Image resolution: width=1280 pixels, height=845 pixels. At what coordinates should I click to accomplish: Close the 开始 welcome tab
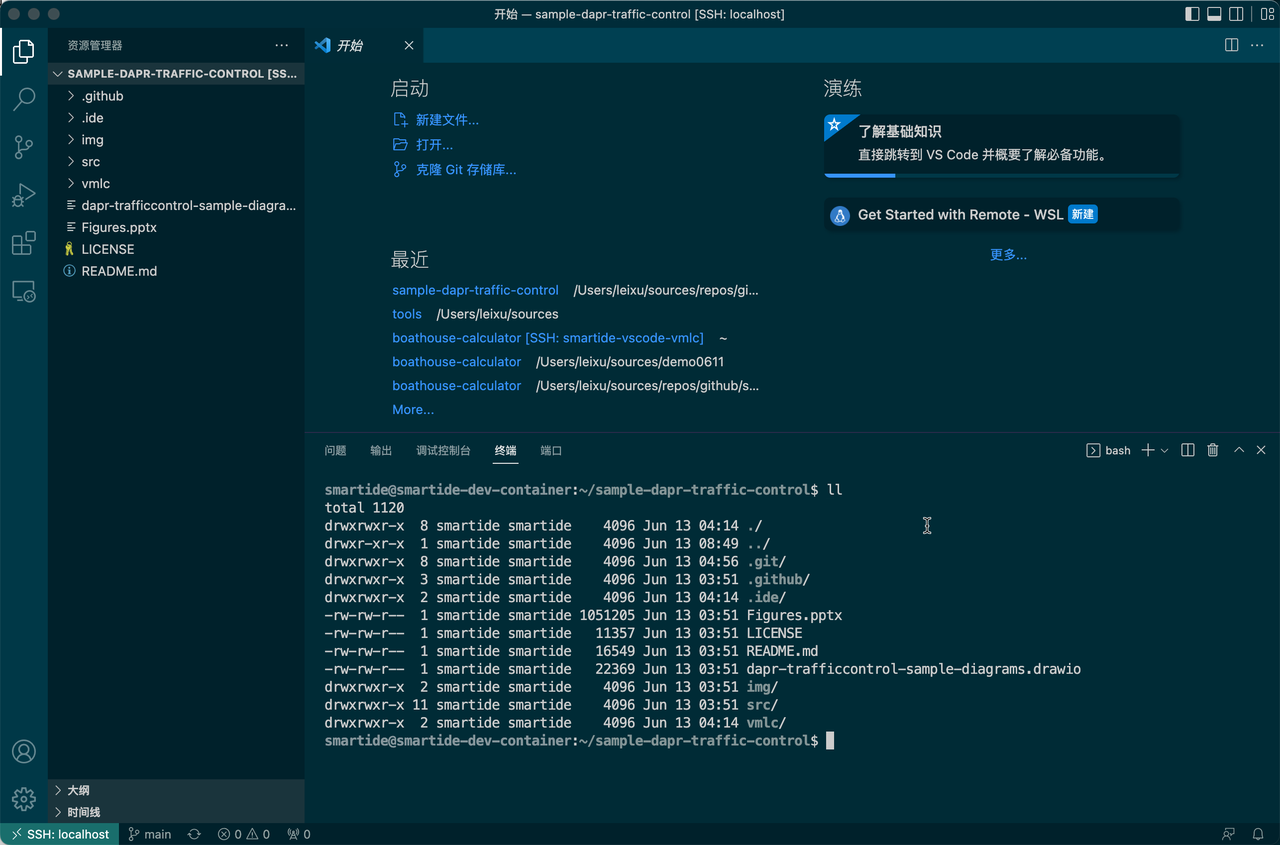point(408,45)
